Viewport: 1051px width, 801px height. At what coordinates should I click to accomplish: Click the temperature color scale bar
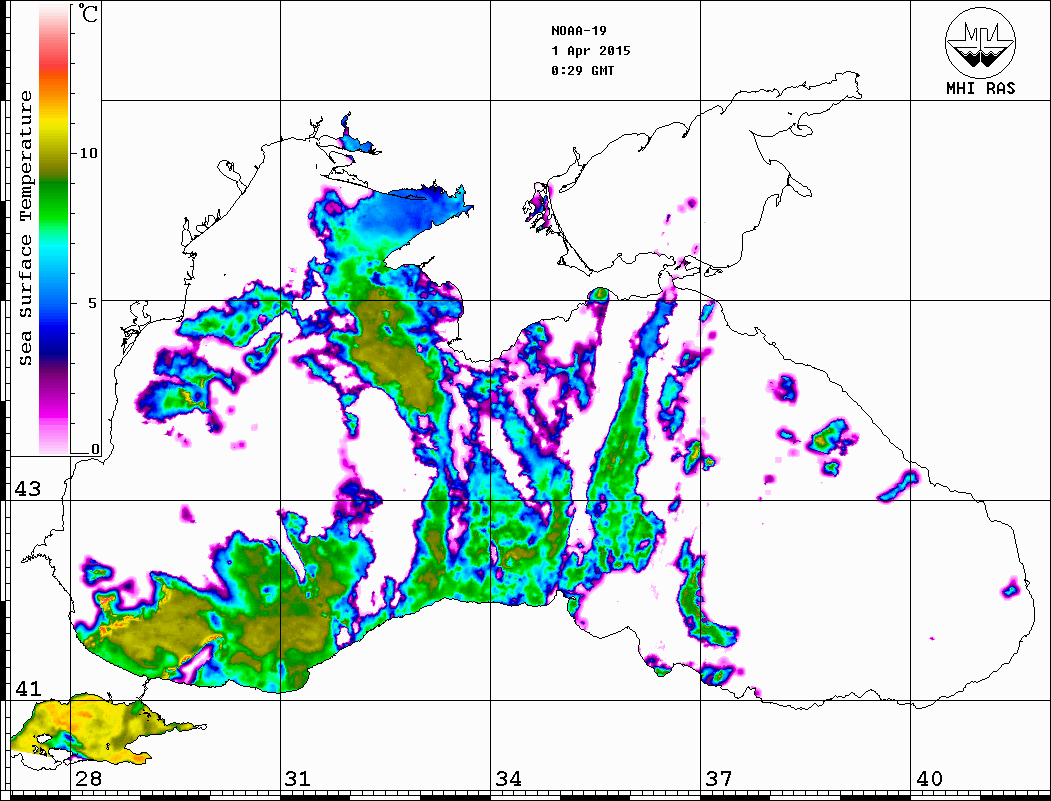[x=54, y=229]
